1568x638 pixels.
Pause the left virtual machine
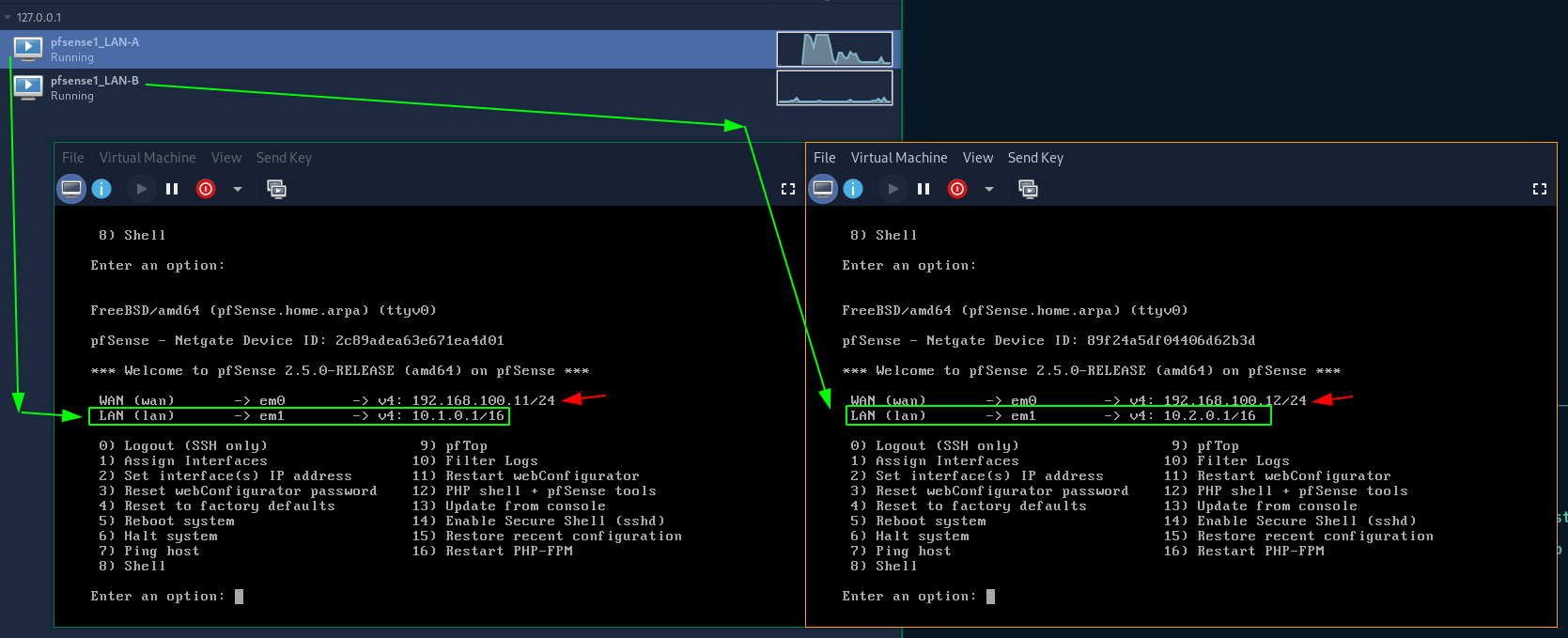coord(172,189)
